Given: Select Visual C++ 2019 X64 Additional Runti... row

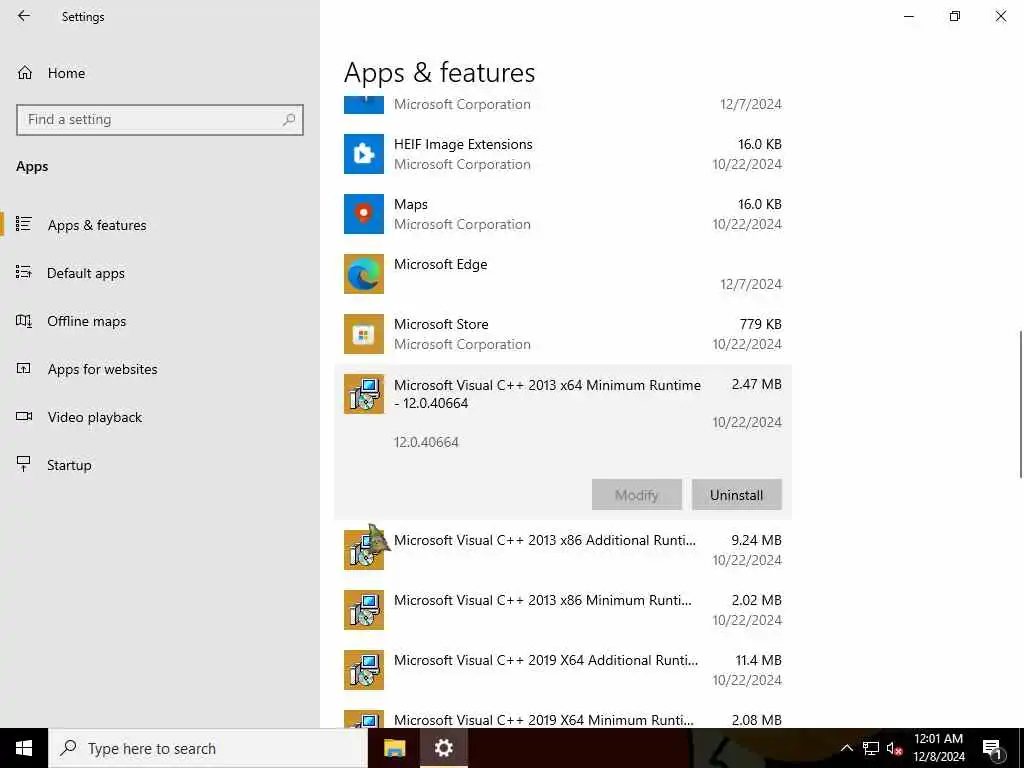Looking at the screenshot, I should click(x=563, y=670).
